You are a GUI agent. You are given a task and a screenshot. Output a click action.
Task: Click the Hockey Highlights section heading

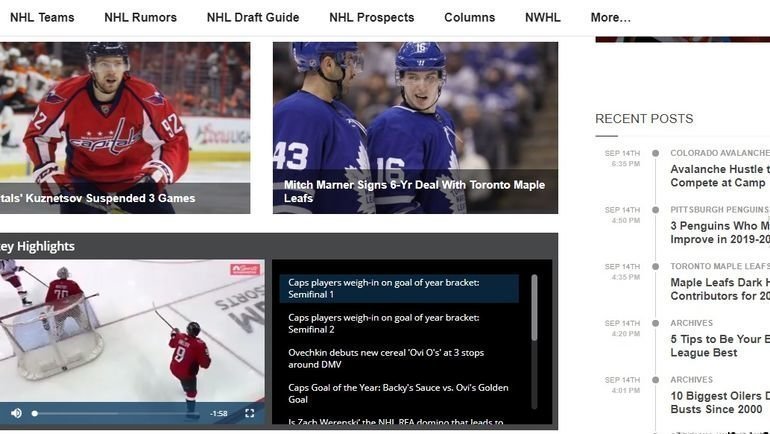tap(37, 246)
